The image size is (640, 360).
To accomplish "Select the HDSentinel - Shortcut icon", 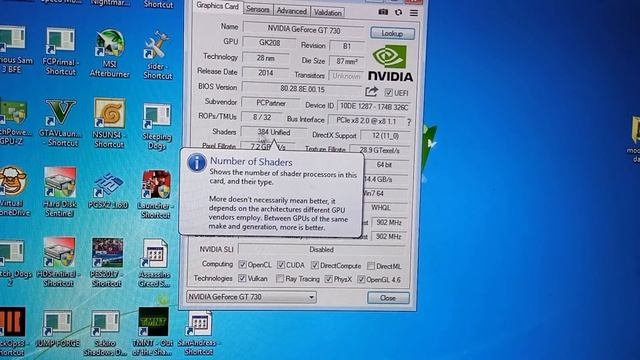I will tap(58, 262).
